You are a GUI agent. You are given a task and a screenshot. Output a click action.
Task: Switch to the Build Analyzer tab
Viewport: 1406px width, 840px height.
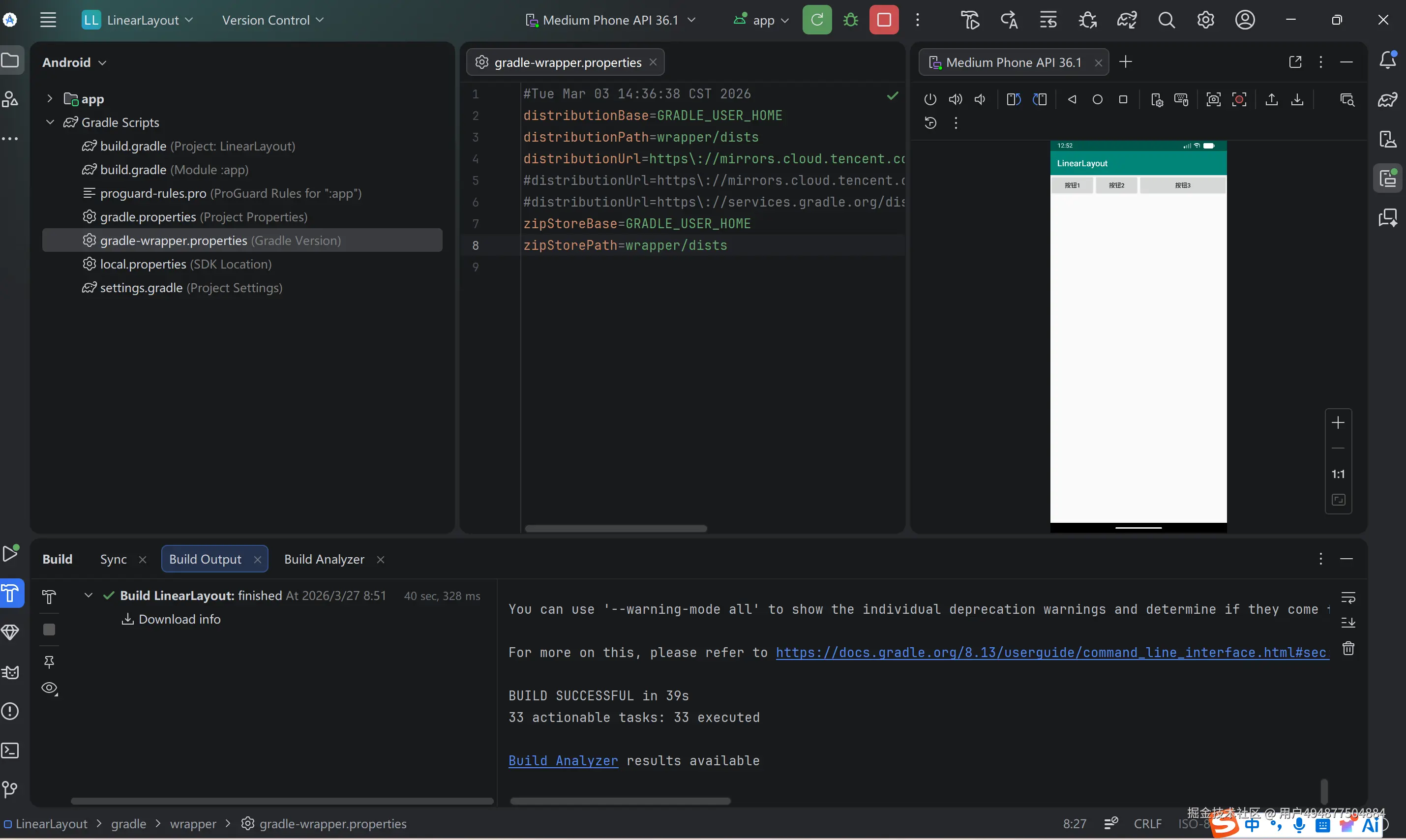click(x=324, y=559)
